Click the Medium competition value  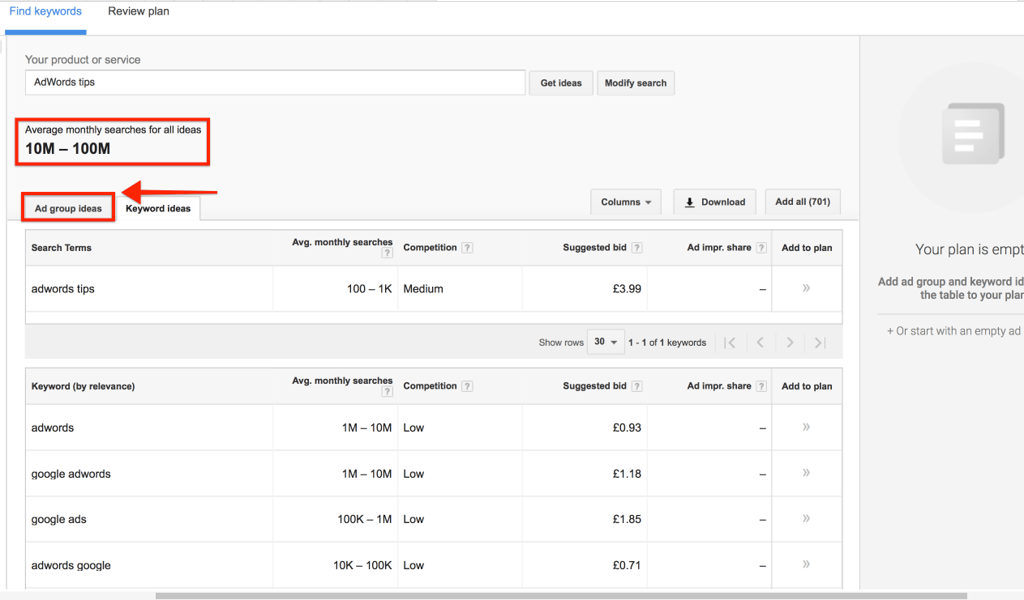click(x=423, y=289)
